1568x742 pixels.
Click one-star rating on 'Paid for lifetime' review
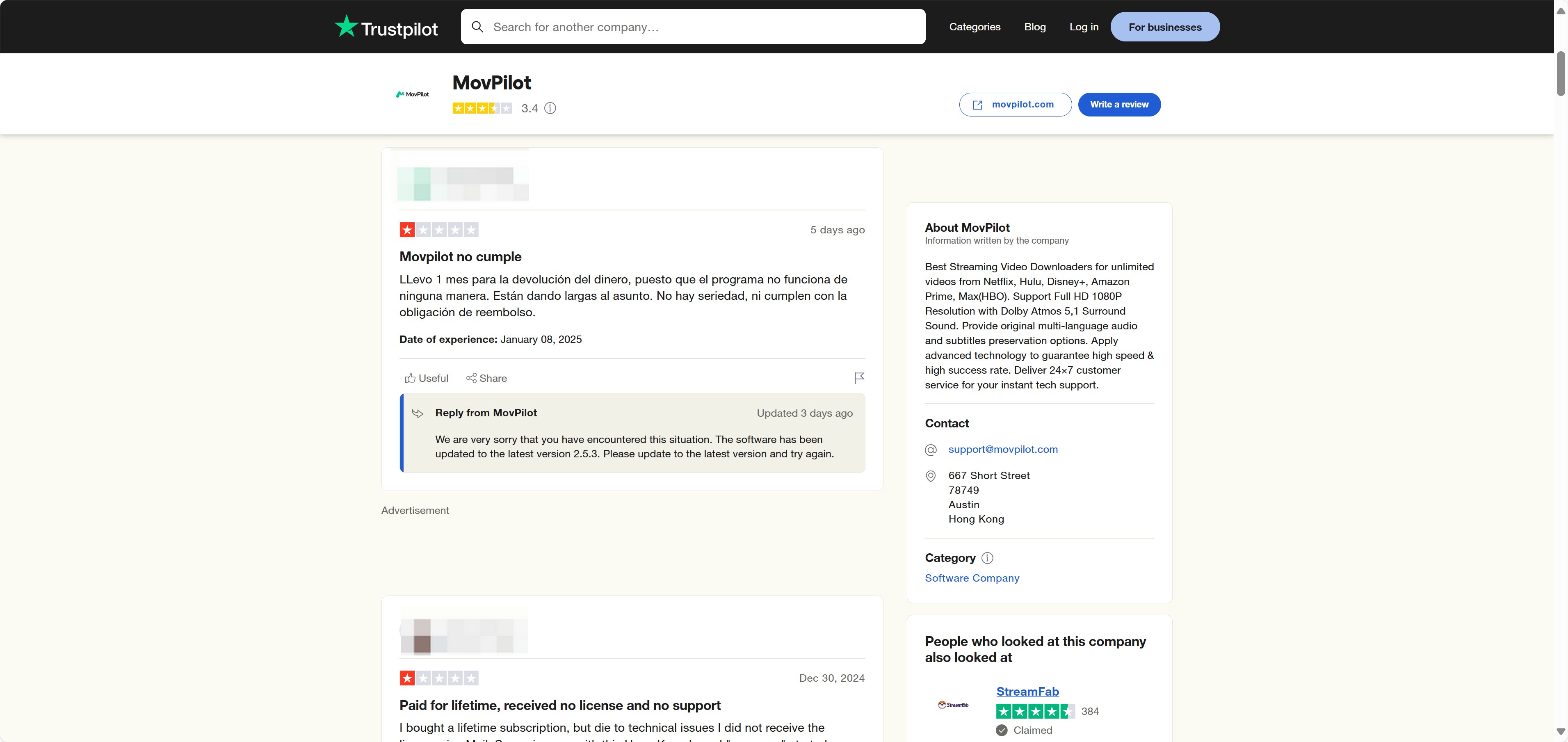tap(439, 678)
